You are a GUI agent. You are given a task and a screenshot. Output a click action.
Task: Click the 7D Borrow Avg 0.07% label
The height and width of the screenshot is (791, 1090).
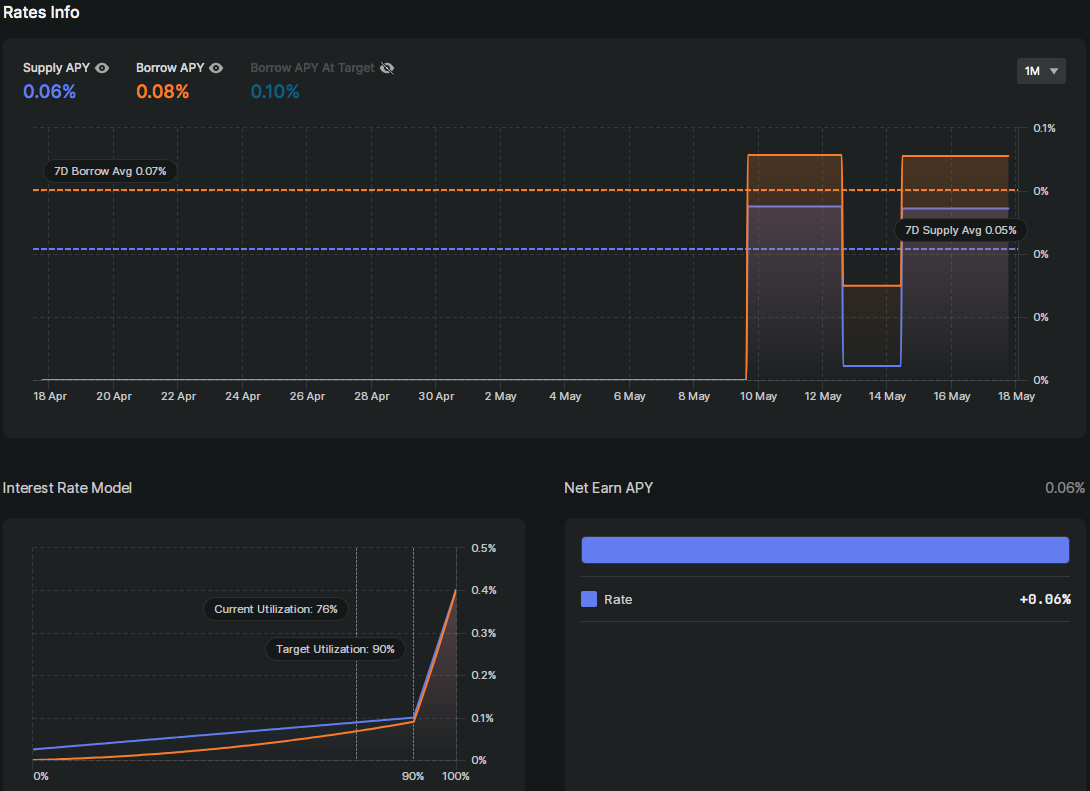coord(110,171)
